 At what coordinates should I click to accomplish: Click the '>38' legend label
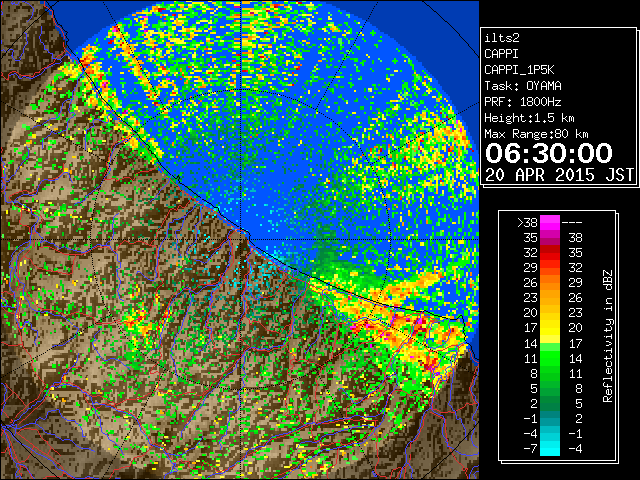coord(527,223)
